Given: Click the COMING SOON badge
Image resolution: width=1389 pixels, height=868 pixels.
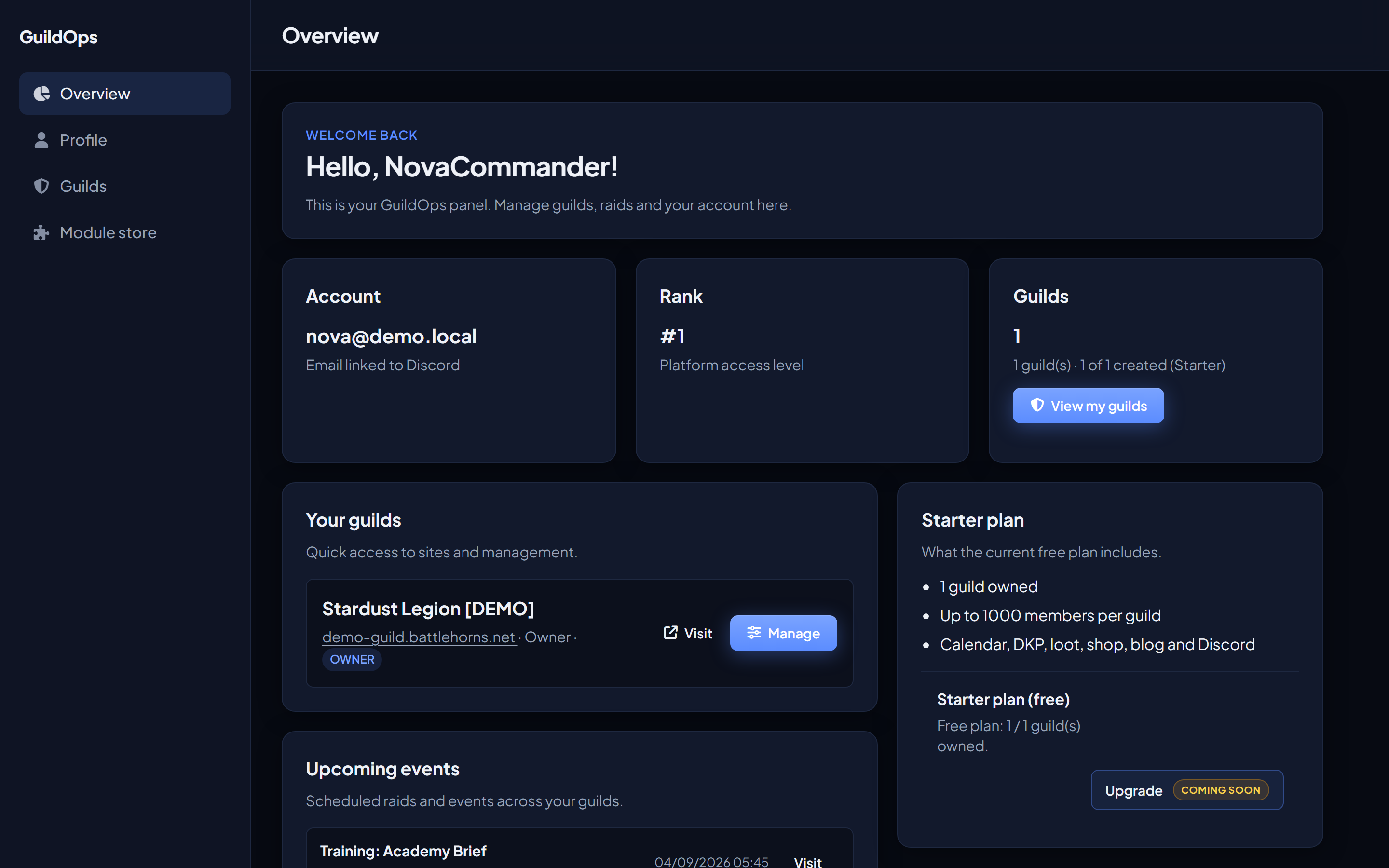Looking at the screenshot, I should 1220,790.
